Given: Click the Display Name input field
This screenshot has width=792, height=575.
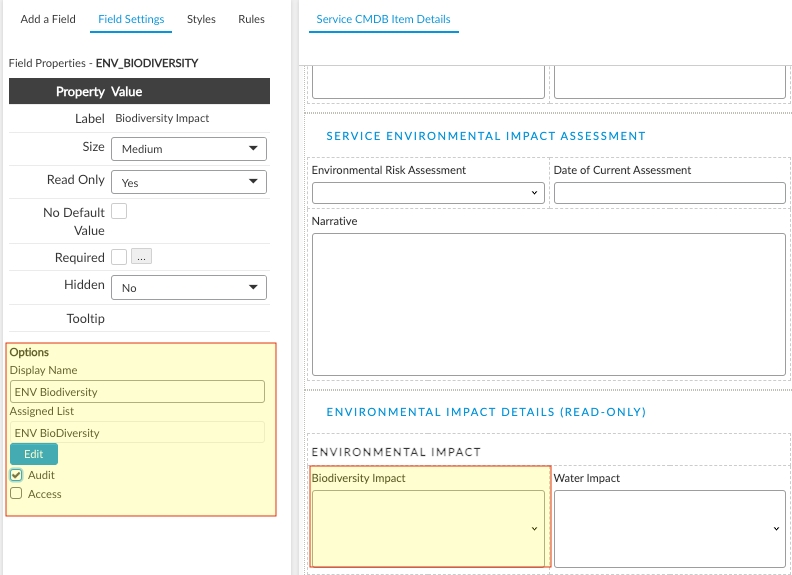Looking at the screenshot, I should point(137,392).
